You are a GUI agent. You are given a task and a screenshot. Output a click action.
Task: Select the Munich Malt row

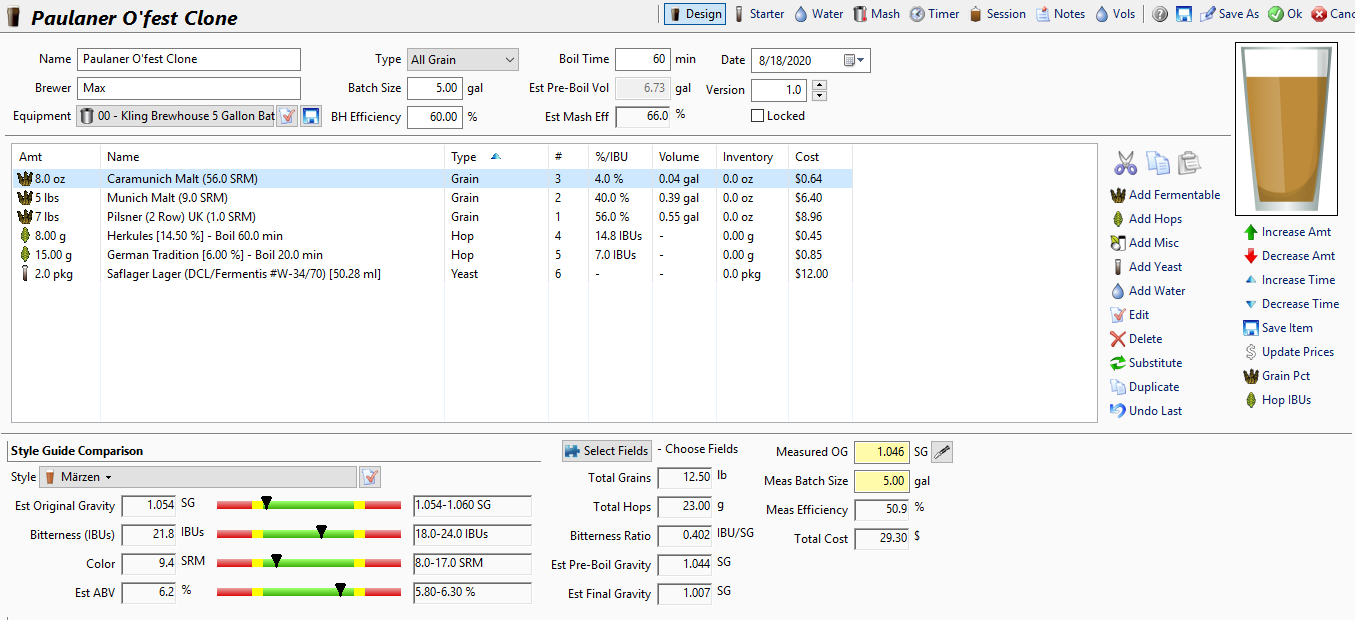pos(432,198)
